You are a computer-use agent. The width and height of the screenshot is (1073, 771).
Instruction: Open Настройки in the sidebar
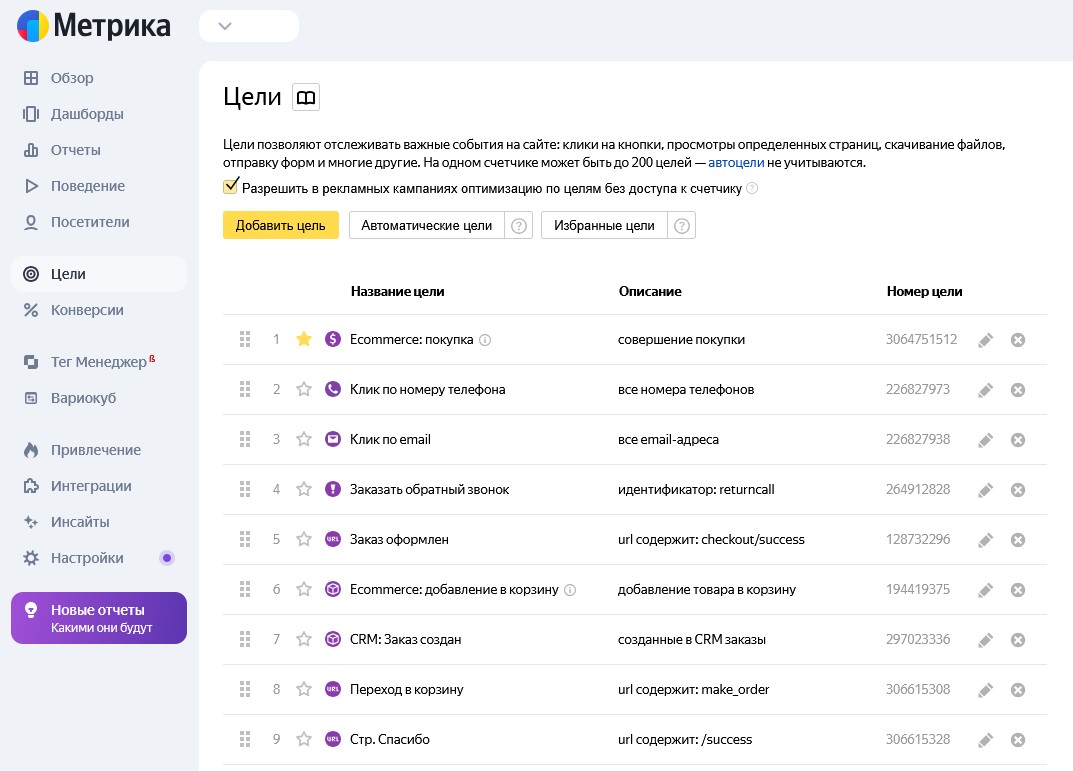coord(87,558)
